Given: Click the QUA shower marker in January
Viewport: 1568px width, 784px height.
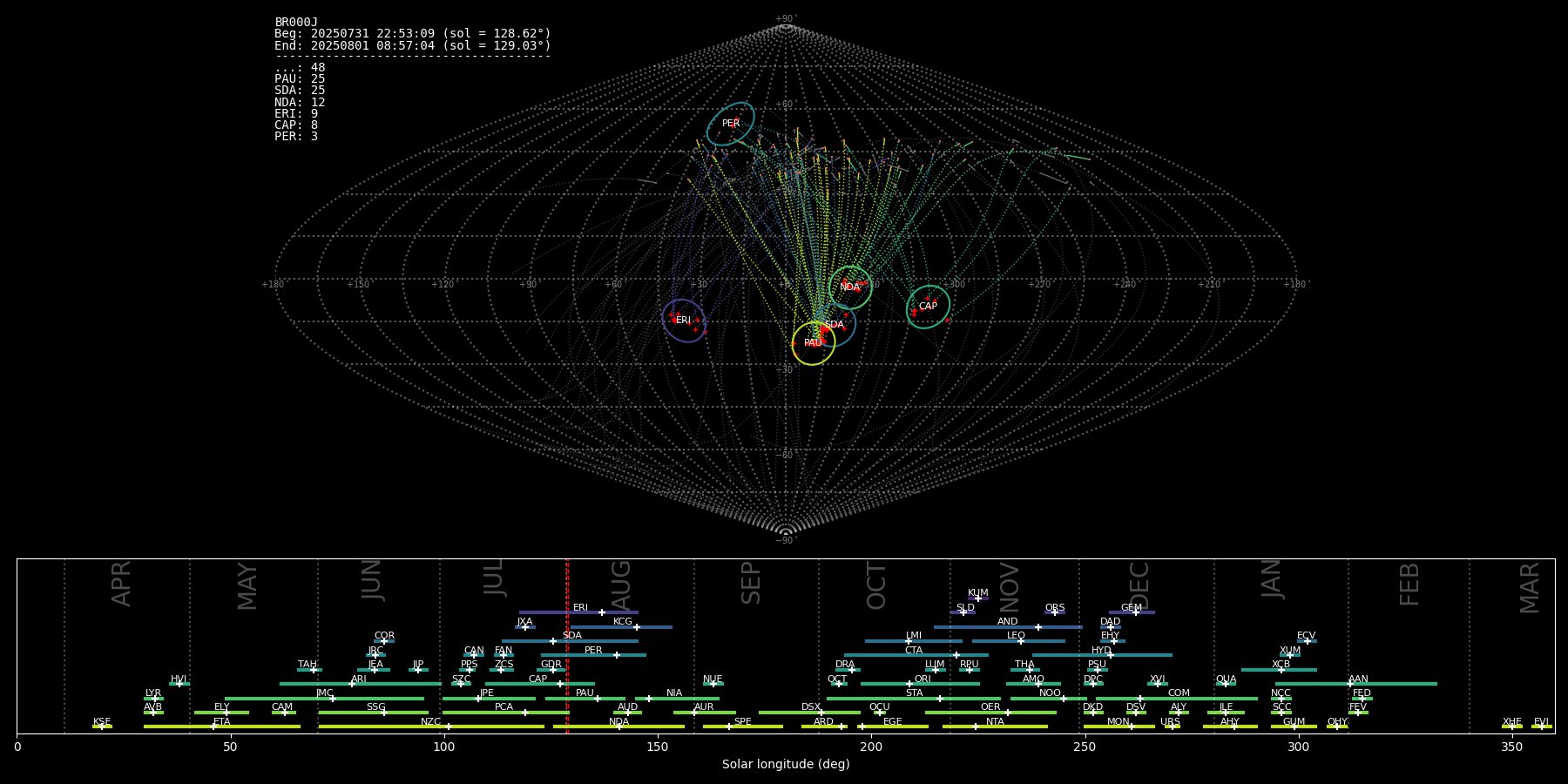Looking at the screenshot, I should [1226, 684].
